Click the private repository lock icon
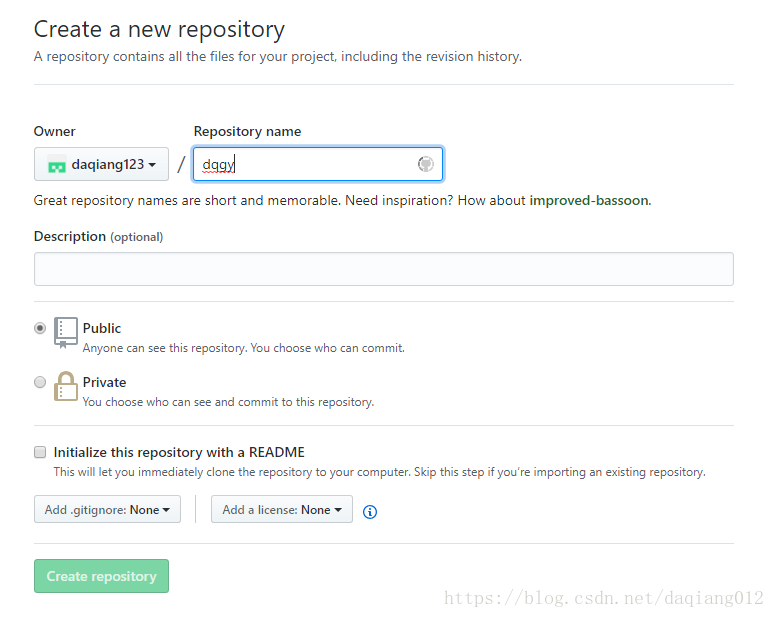This screenshot has width=775, height=618. click(65, 386)
